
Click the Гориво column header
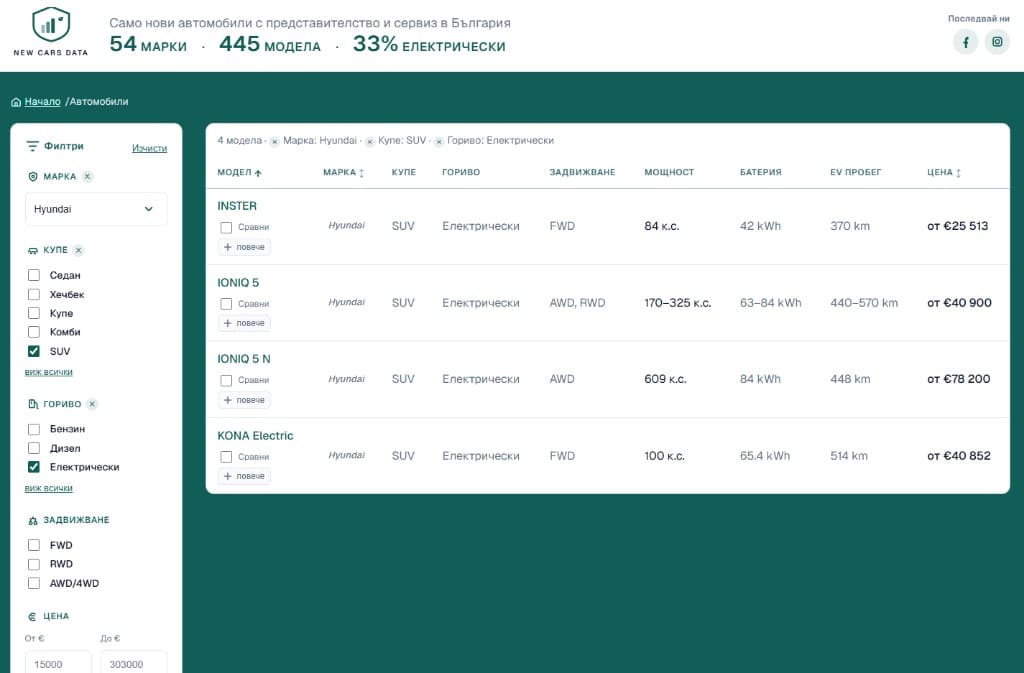coord(461,172)
